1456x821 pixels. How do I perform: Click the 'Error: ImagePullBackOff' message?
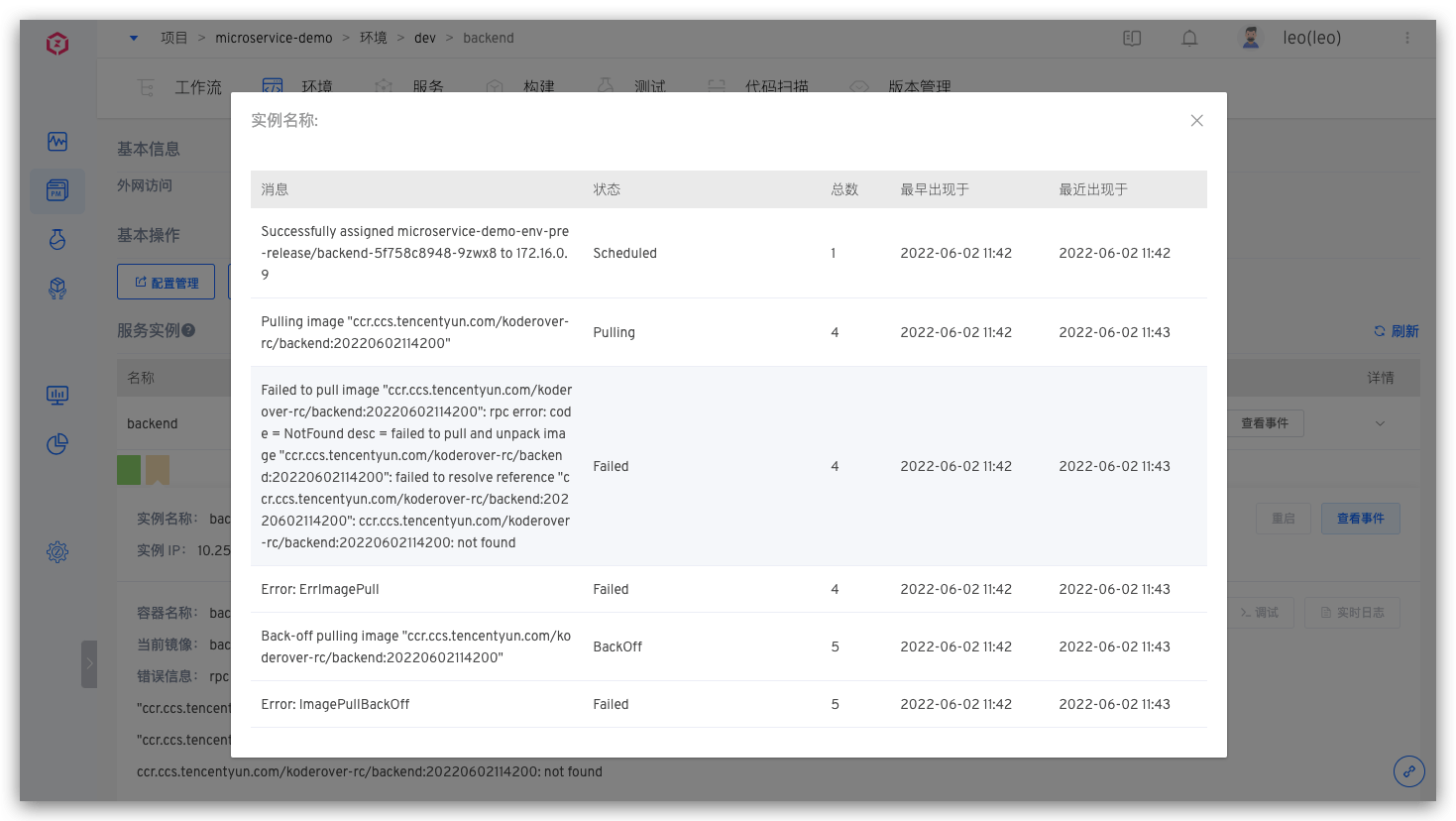335,704
